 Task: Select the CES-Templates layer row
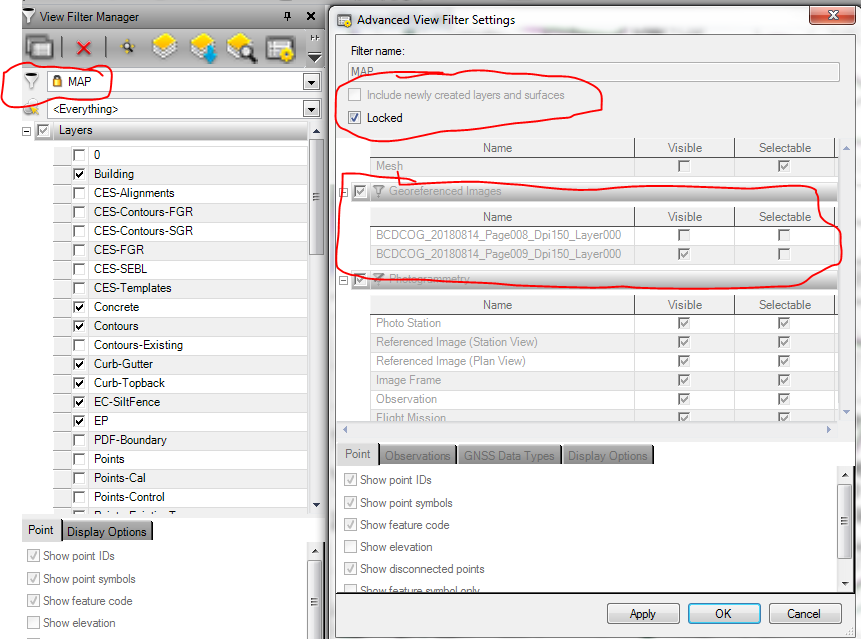pos(180,288)
